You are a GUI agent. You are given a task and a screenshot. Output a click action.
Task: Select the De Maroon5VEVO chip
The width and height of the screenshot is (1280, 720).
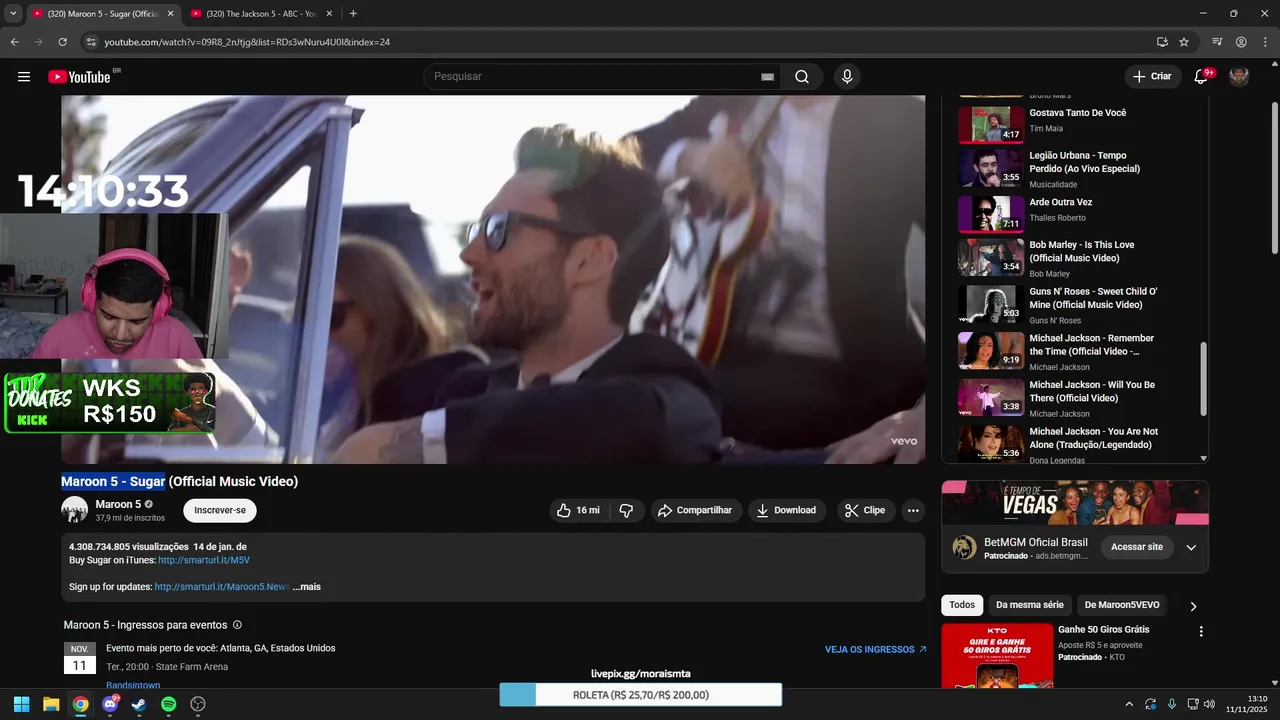coord(1122,605)
